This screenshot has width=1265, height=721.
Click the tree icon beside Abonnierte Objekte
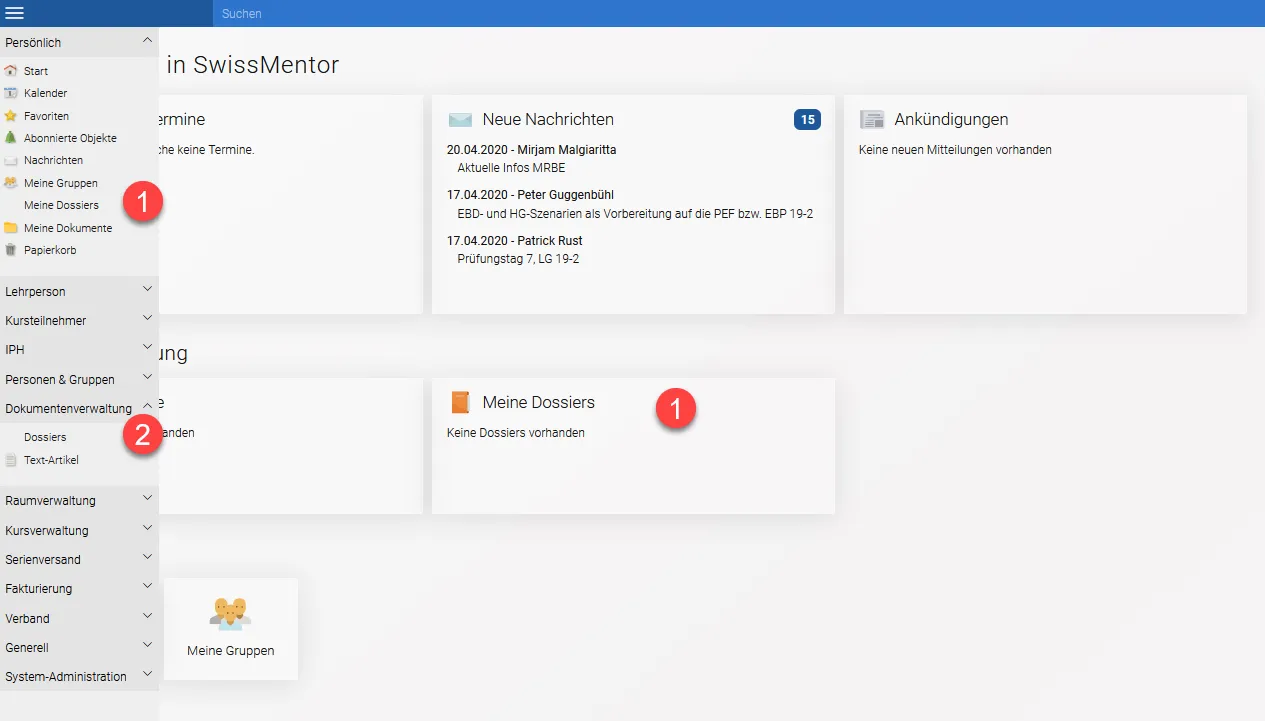(11, 138)
